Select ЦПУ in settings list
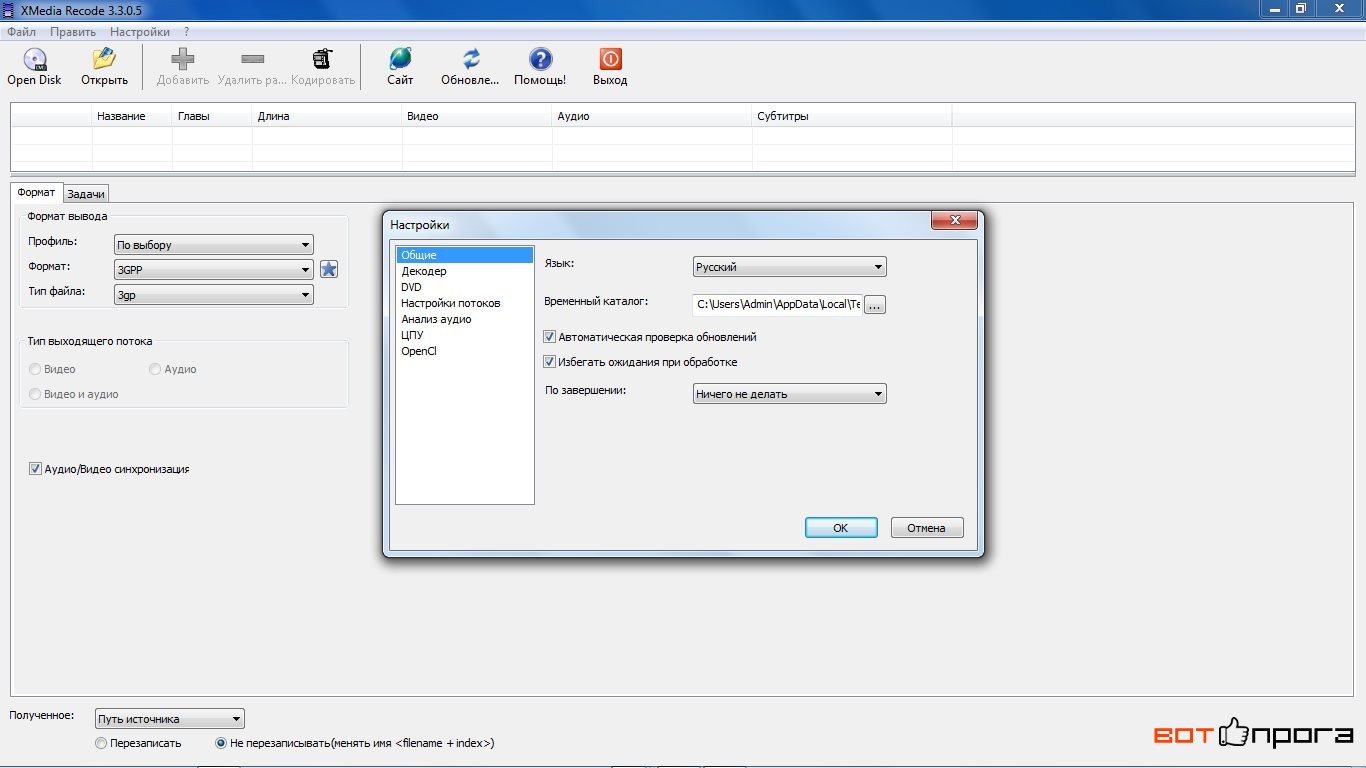The image size is (1366, 768). click(465, 335)
